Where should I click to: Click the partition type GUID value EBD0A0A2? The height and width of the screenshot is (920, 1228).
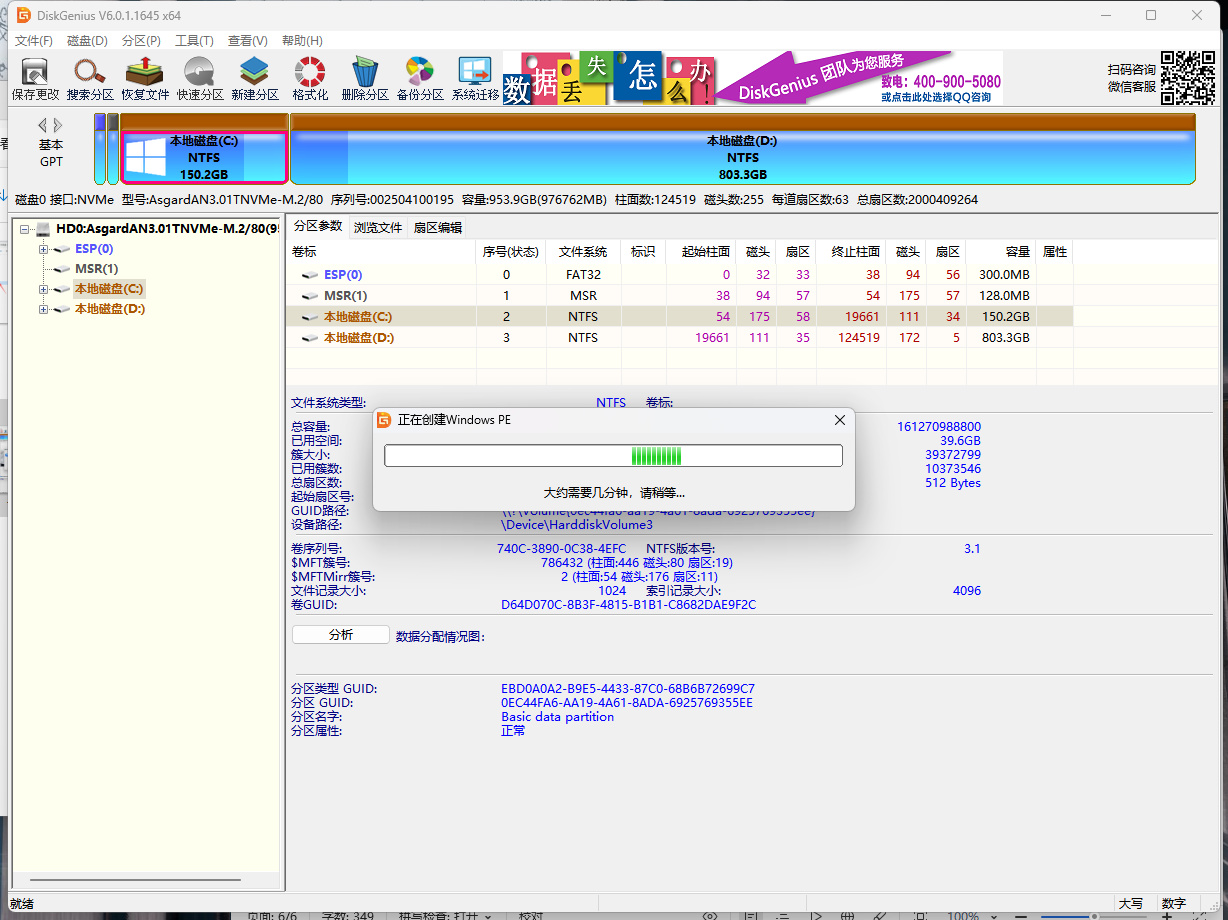tap(628, 689)
